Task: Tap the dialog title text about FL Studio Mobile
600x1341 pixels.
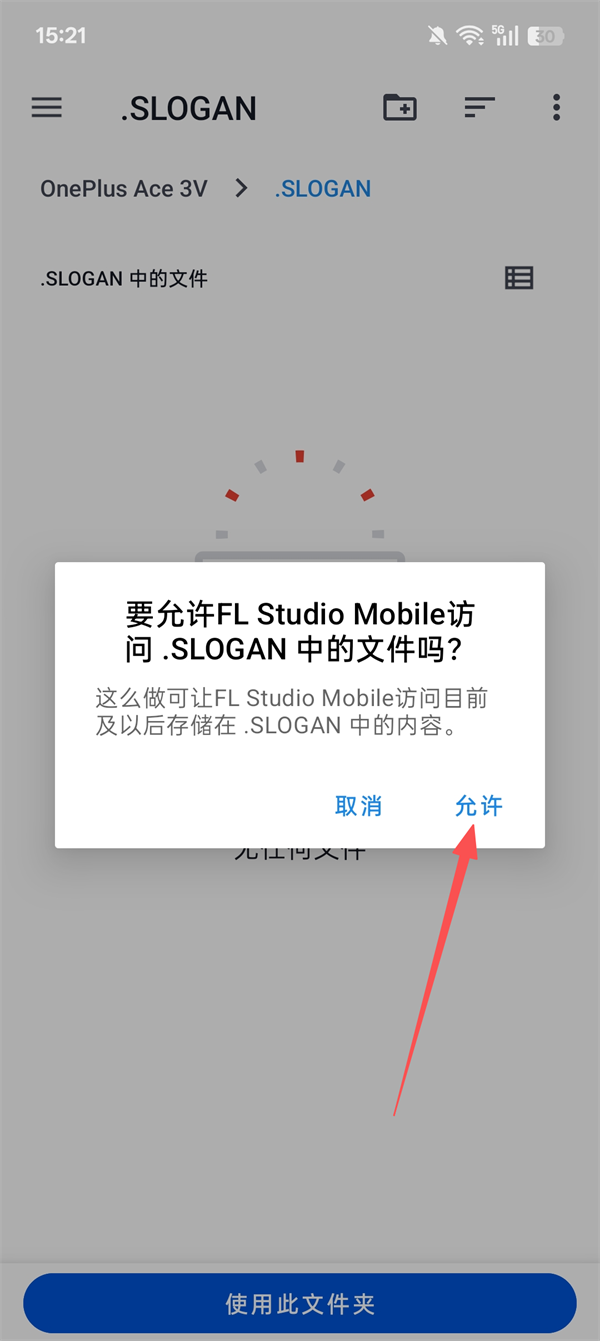Action: point(300,631)
